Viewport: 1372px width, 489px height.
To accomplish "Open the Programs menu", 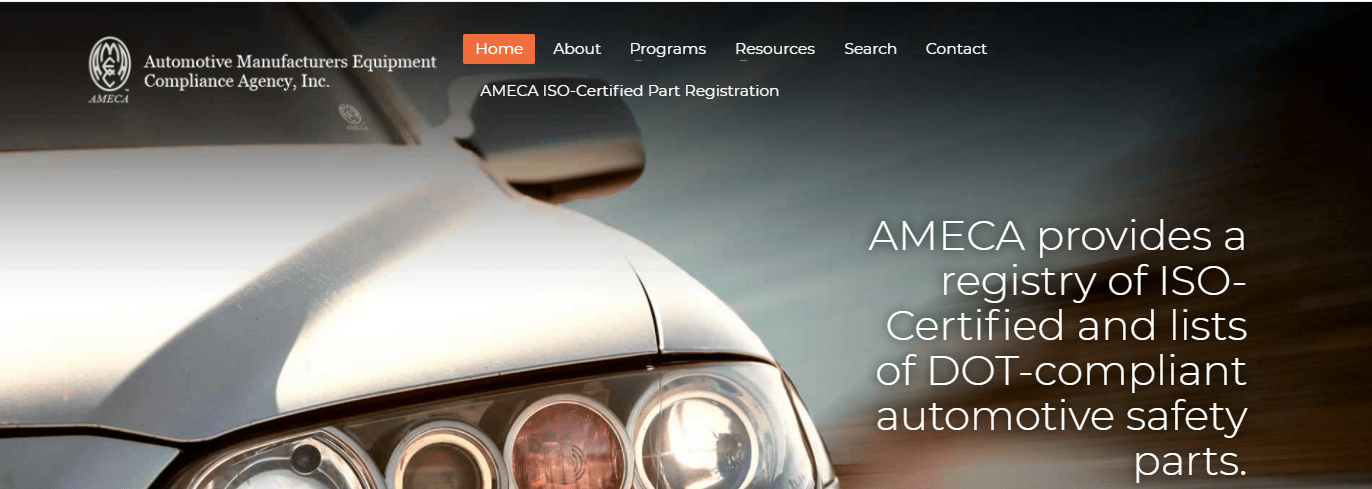I will [668, 49].
